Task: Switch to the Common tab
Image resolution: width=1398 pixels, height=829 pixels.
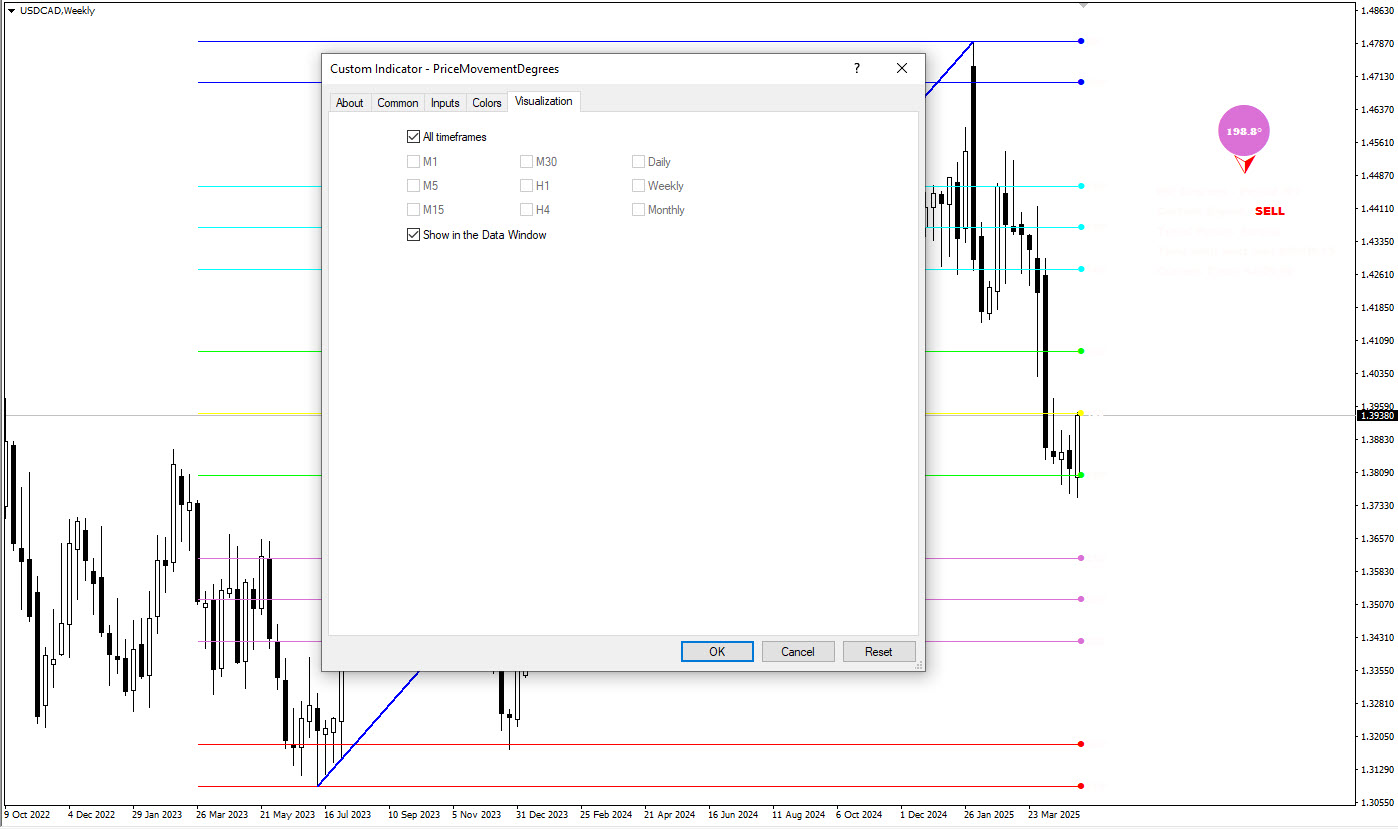Action: pos(398,103)
